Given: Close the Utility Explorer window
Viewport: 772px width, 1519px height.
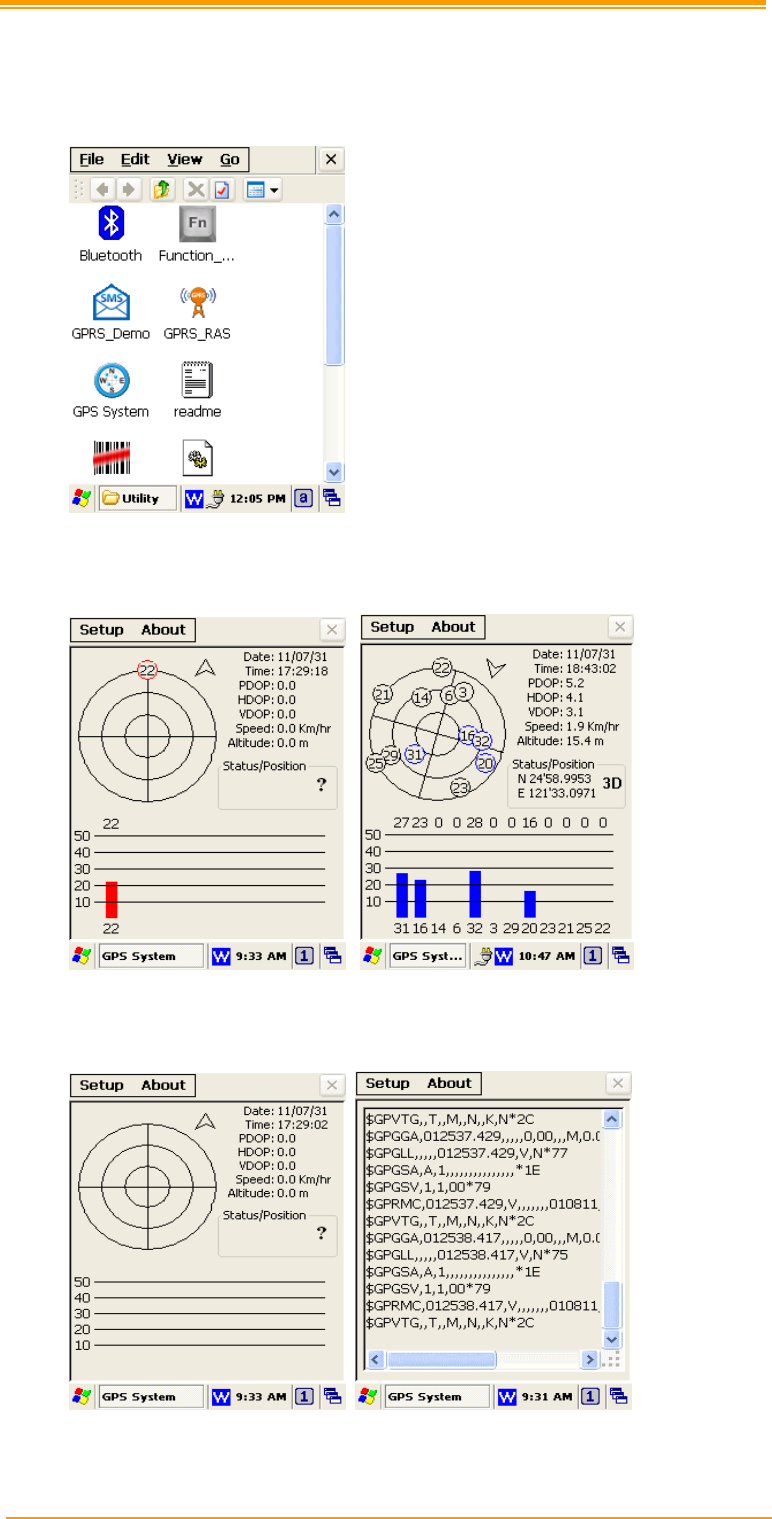Looking at the screenshot, I should coord(331,159).
